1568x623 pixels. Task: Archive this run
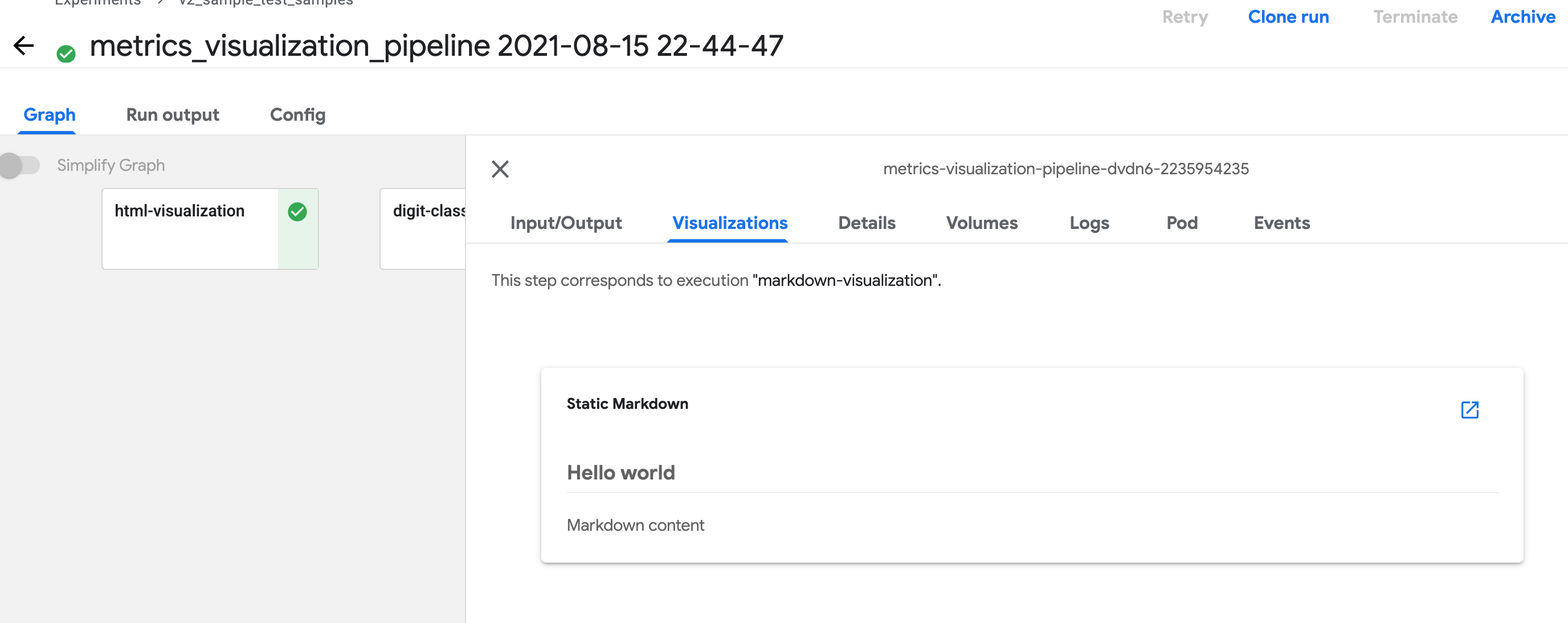(x=1522, y=17)
